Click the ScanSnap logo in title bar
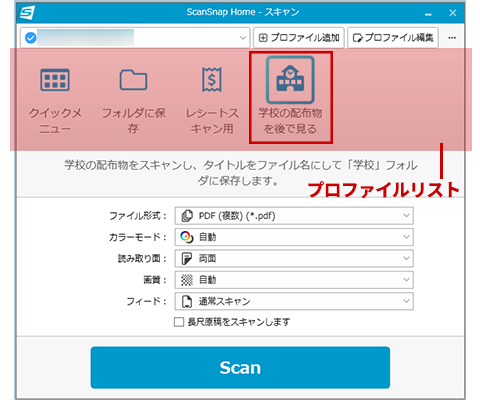 tap(27, 13)
